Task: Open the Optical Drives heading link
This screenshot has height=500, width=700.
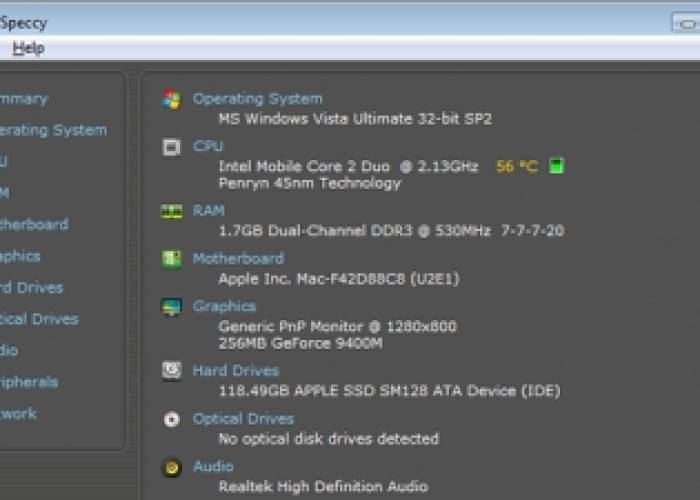Action: click(243, 419)
